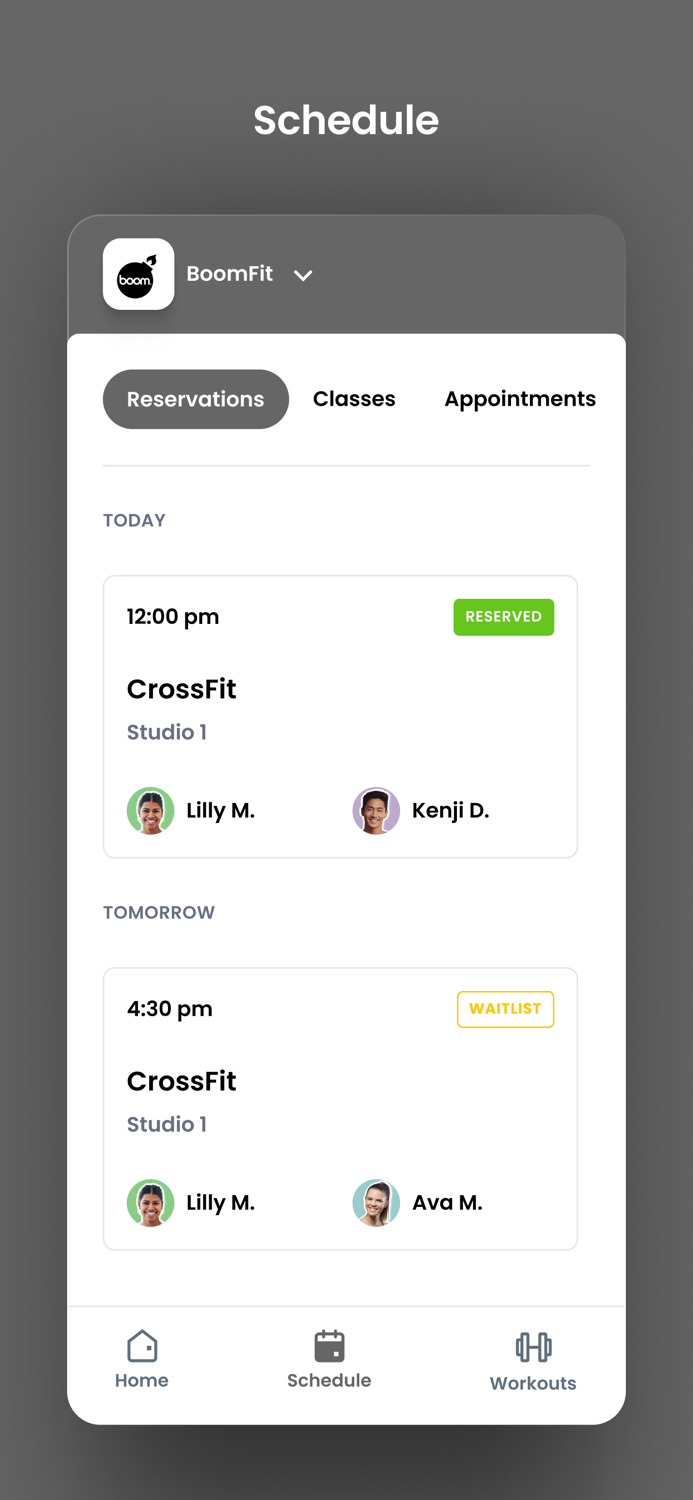Click Ava M.'s avatar in tomorrow's class
The width and height of the screenshot is (693, 1500).
coord(376,1202)
